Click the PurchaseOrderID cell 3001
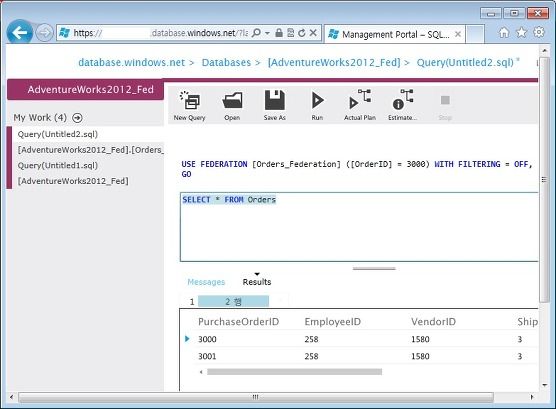The image size is (556, 409). [207, 356]
